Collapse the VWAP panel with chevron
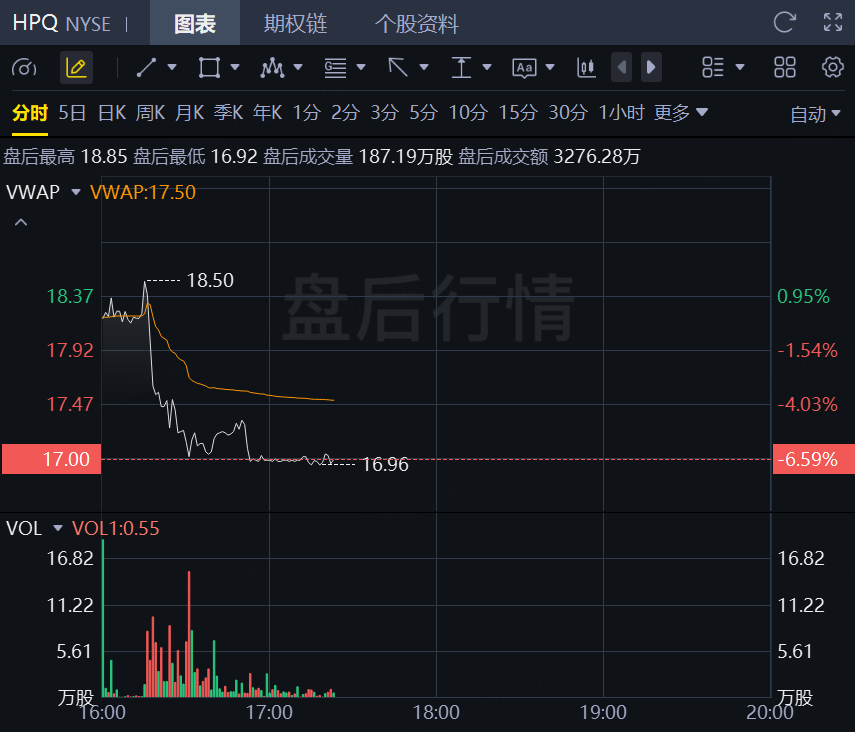Image resolution: width=855 pixels, height=732 pixels. point(20,222)
